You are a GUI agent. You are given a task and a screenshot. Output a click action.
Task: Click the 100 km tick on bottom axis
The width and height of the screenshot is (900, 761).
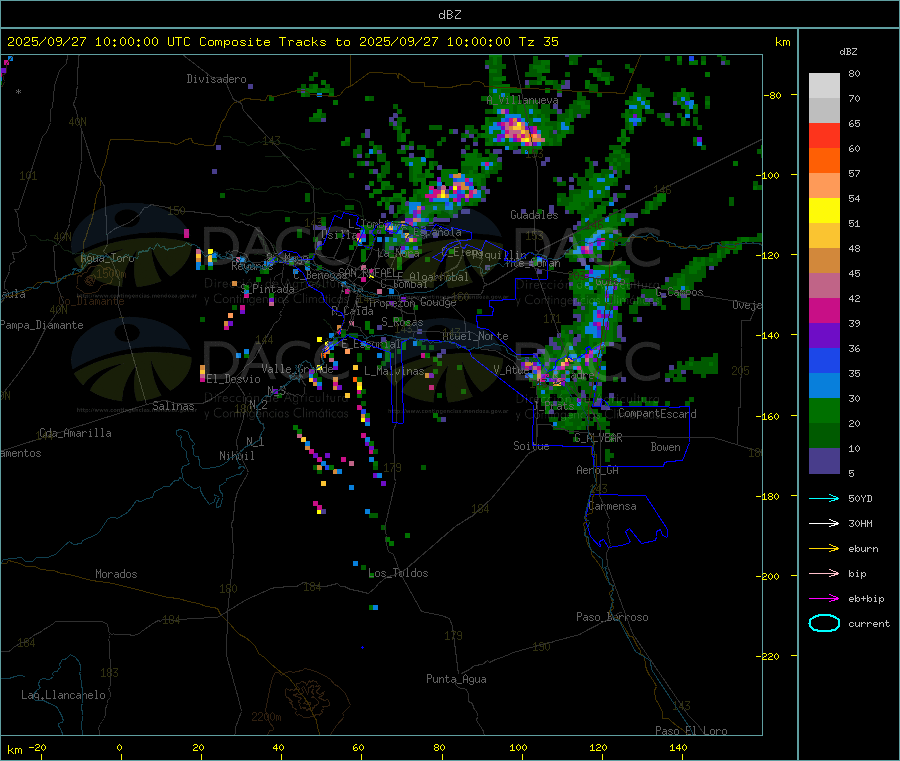click(x=518, y=747)
